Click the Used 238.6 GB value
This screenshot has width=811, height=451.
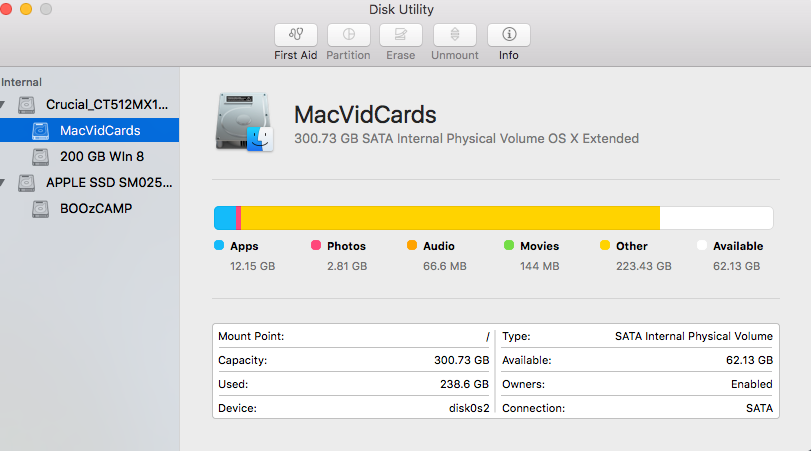[464, 384]
